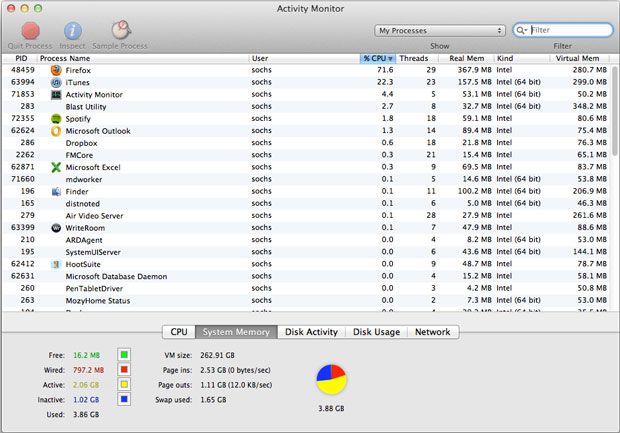Open the My Processes dropdown
Image resolution: width=620 pixels, height=433 pixels.
click(x=439, y=31)
